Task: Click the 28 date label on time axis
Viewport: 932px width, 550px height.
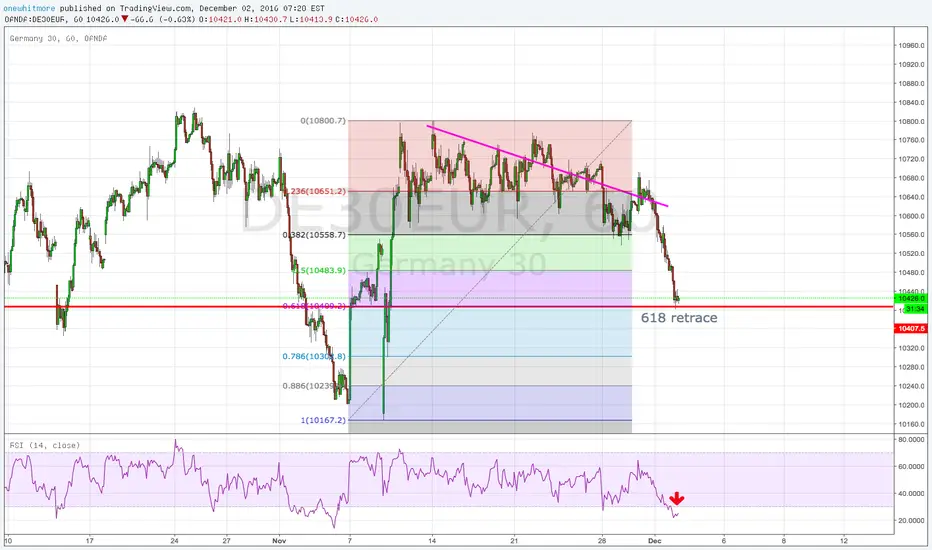Action: [x=602, y=540]
